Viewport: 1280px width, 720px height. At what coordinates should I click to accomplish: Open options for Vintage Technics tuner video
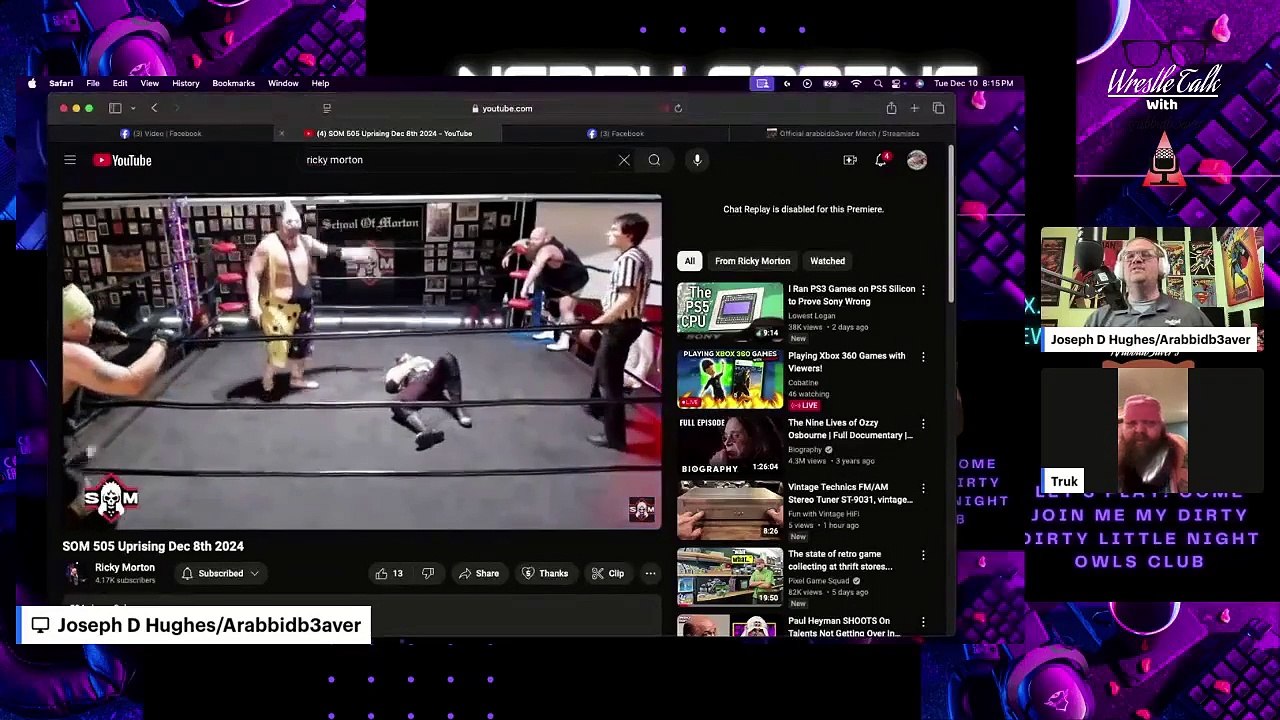coord(923,488)
